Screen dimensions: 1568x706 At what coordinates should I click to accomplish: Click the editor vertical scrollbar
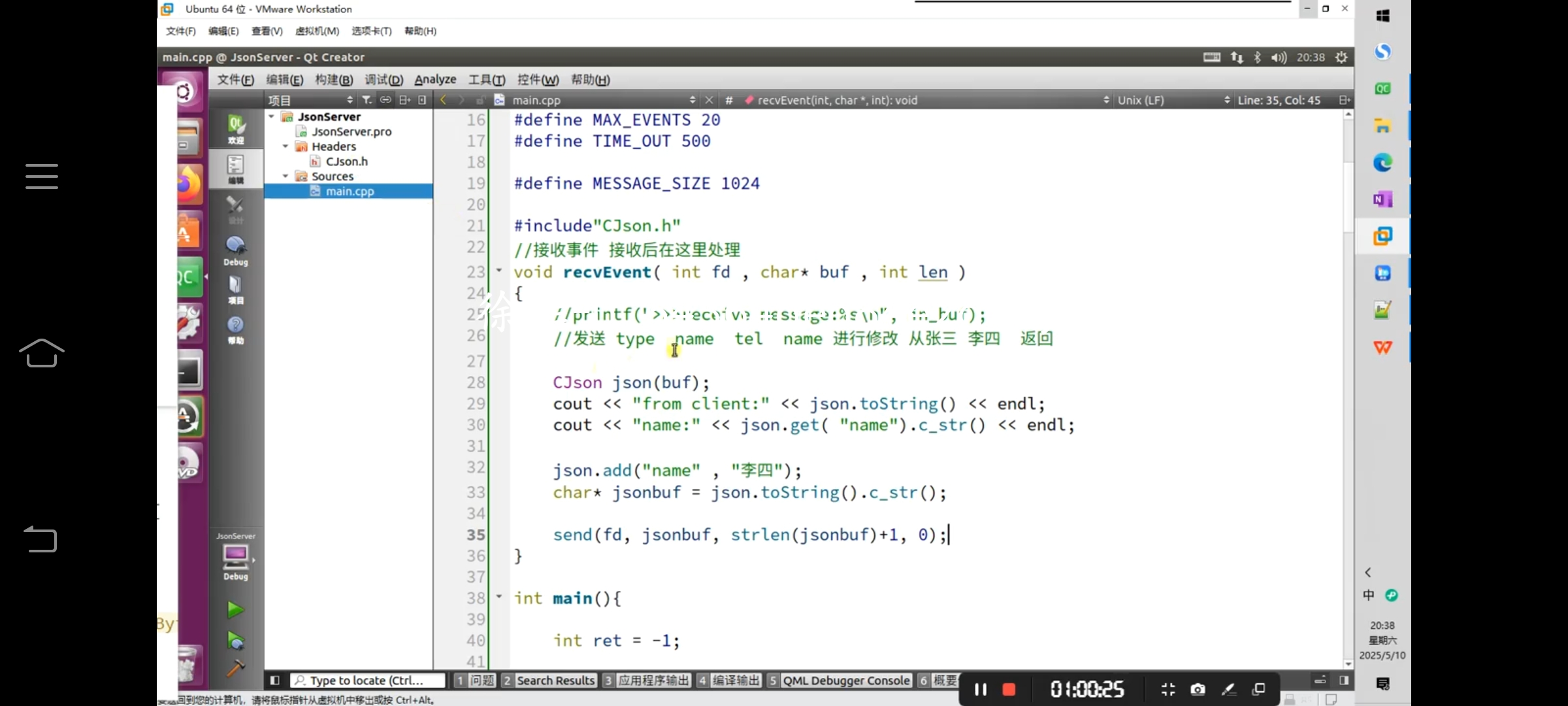[1348, 196]
